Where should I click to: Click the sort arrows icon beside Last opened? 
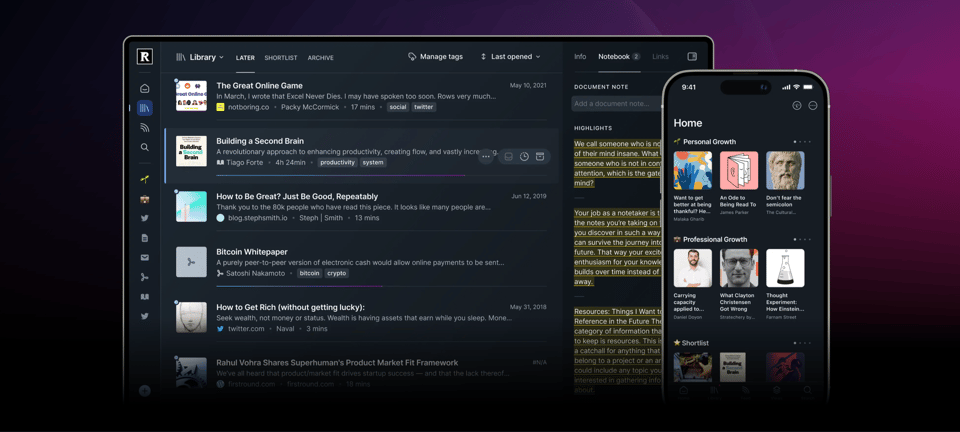(483, 56)
